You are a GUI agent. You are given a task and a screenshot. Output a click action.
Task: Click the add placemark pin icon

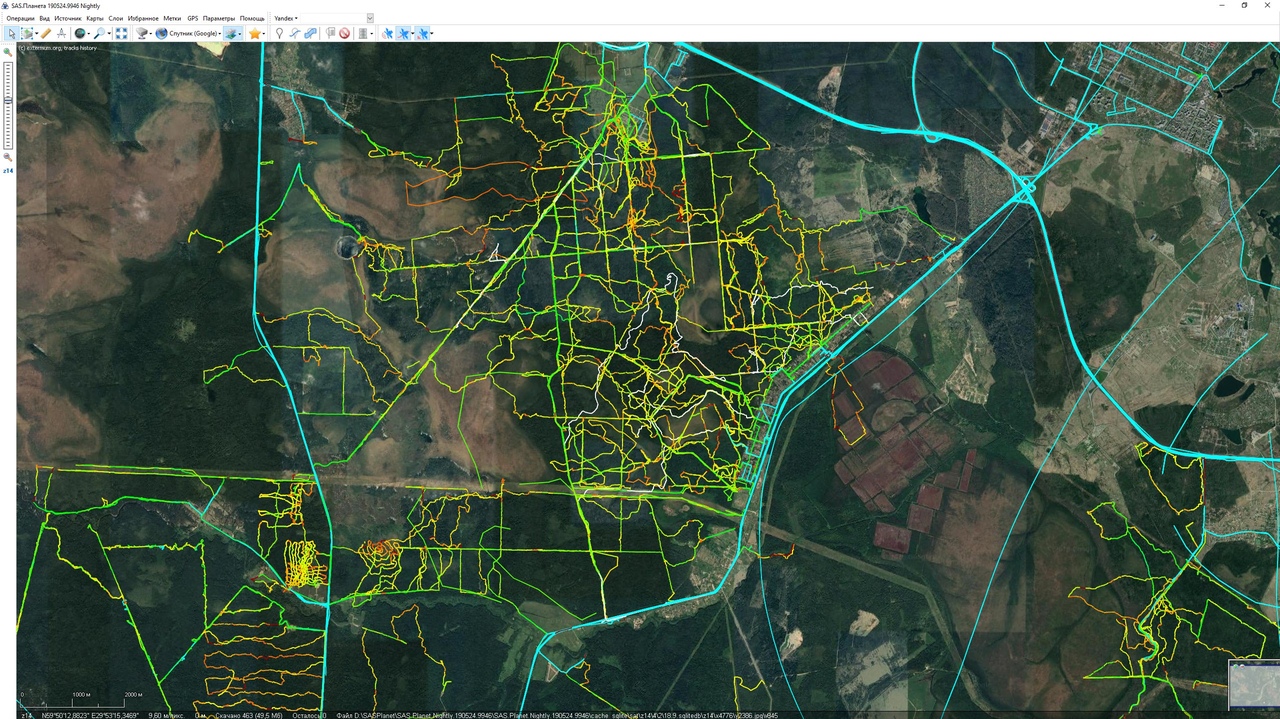point(279,33)
